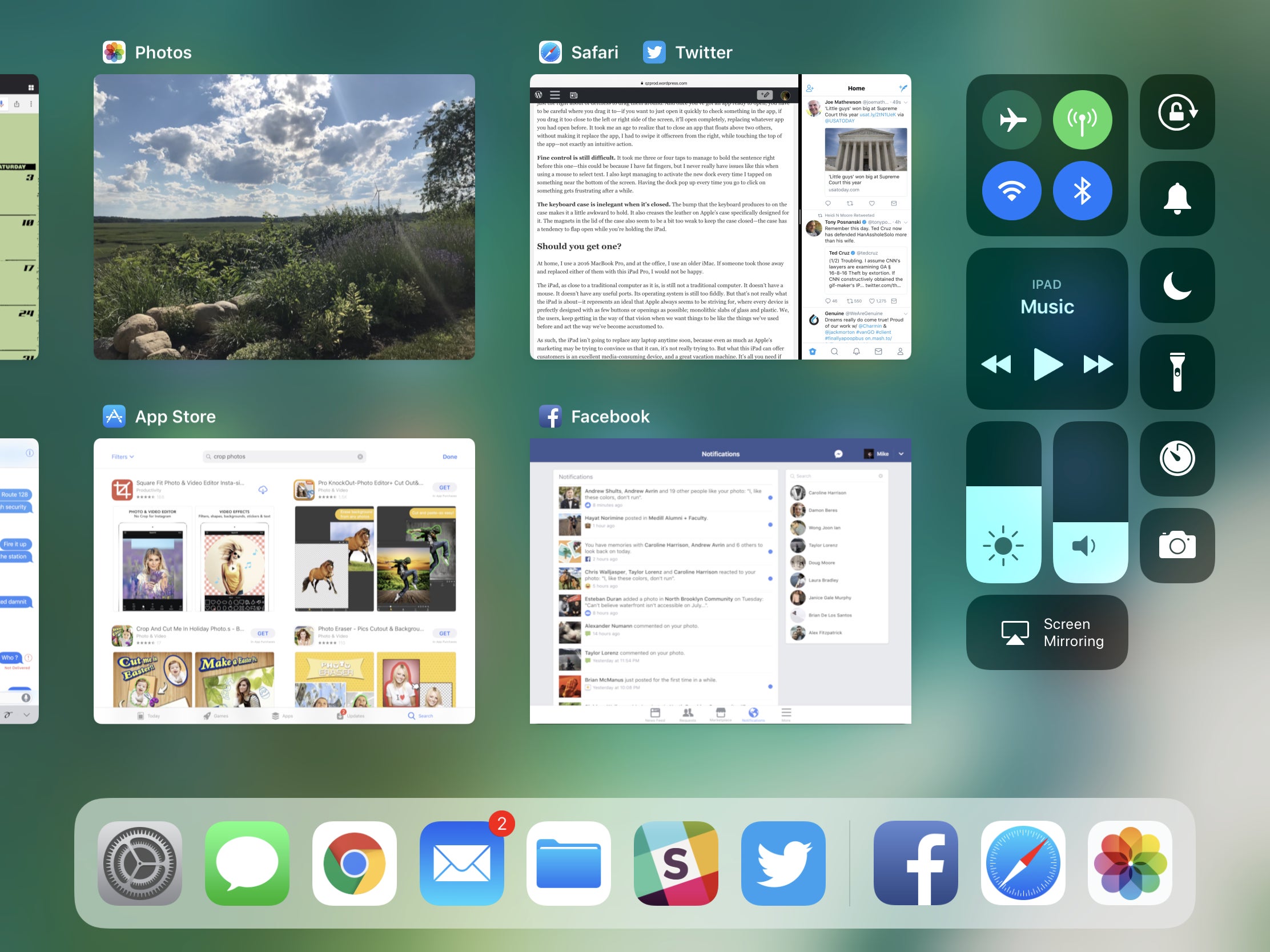Screen dimensions: 1270x952
Task: Tap the Safari app switcher label icon
Action: click(550, 52)
